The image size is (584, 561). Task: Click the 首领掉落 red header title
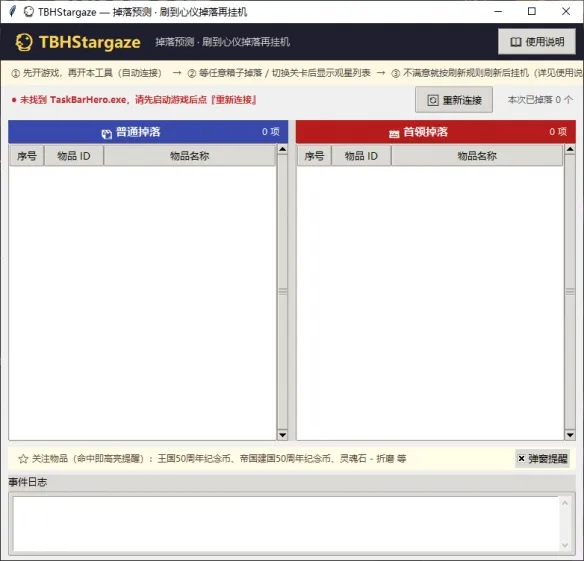click(425, 132)
